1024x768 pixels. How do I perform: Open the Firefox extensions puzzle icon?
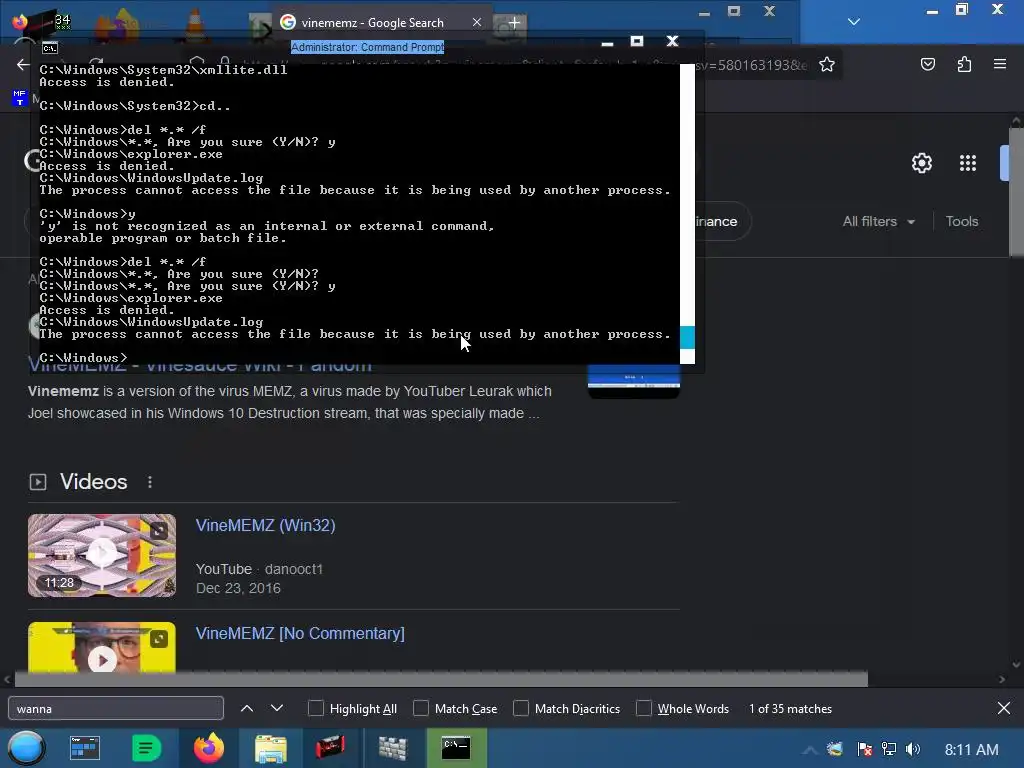click(964, 64)
